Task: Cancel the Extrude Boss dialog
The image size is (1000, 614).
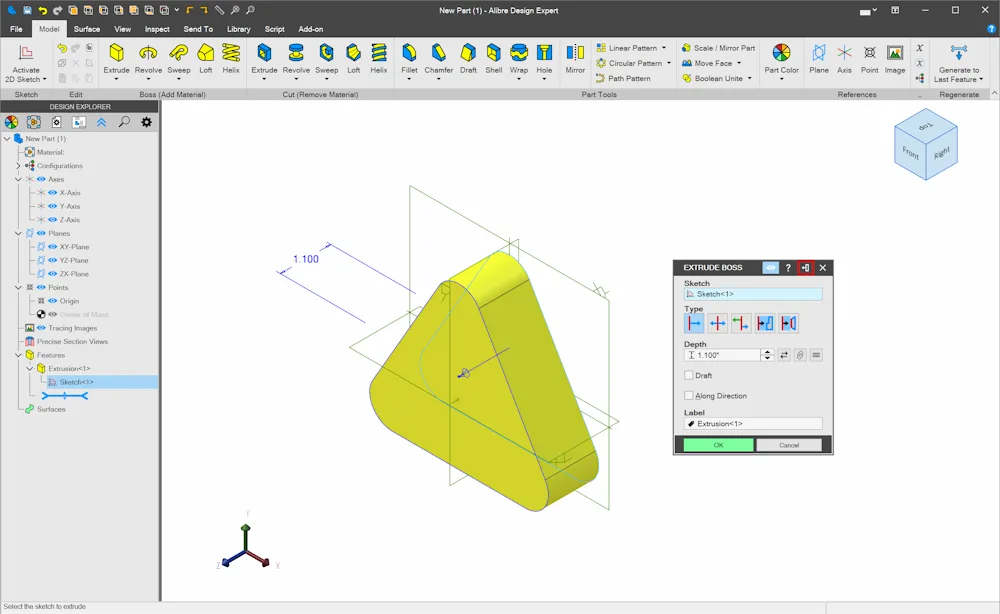Action: click(x=789, y=445)
